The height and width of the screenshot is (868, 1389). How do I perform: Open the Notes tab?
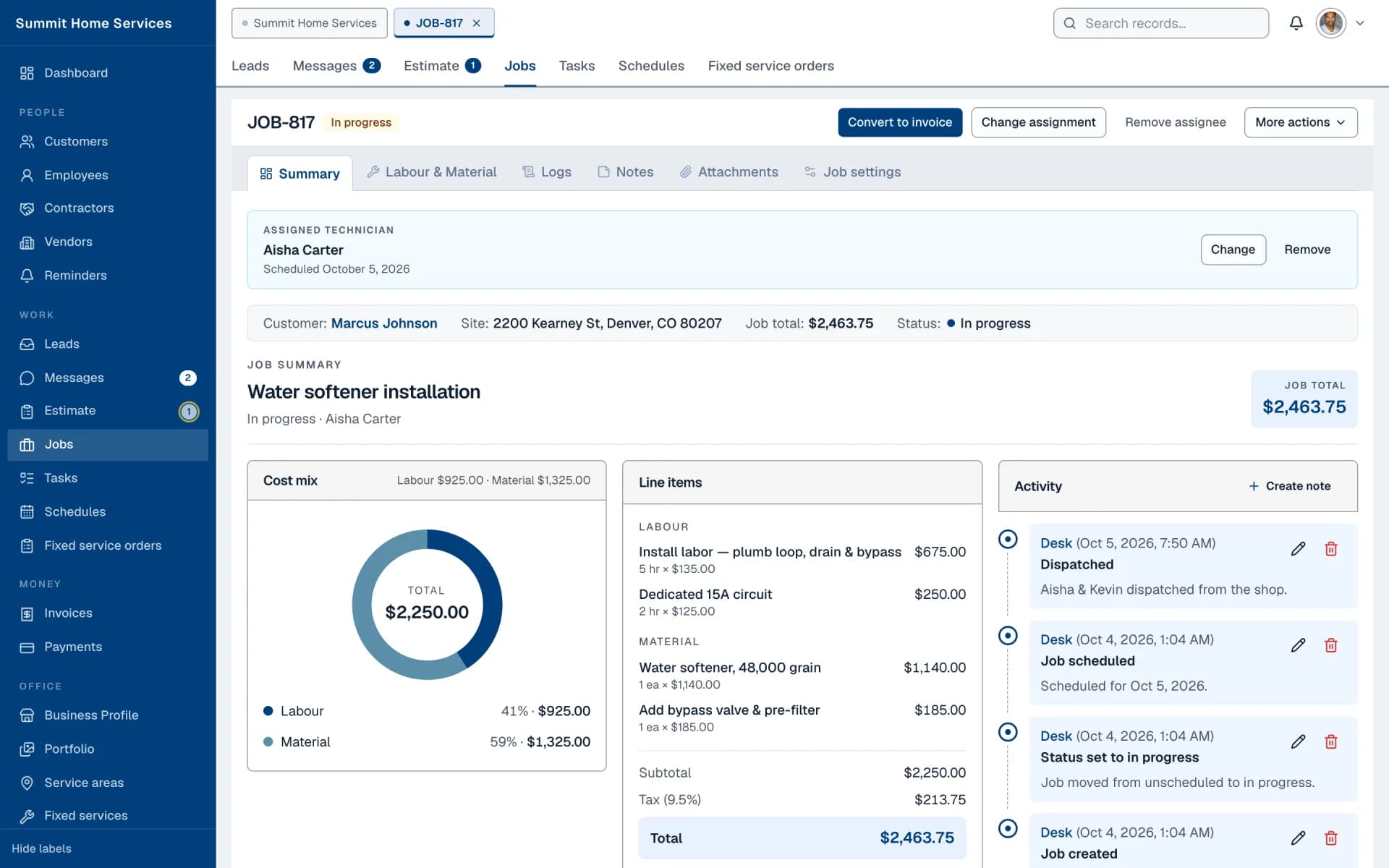coord(626,172)
